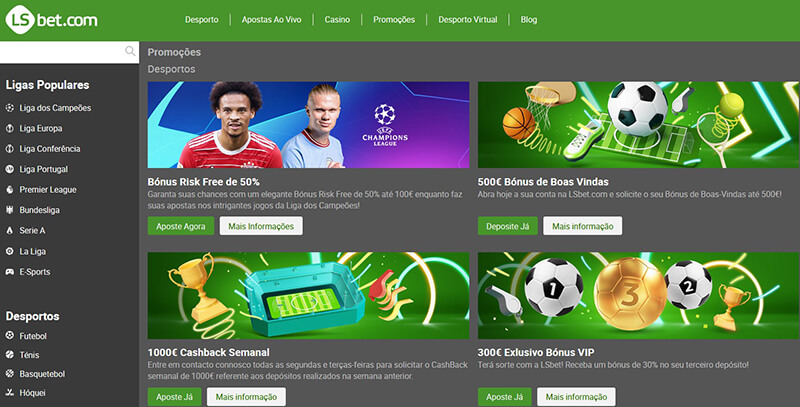This screenshot has height=407, width=800.
Task: Click Aposte Já for the VIP bonus
Action: click(x=505, y=397)
